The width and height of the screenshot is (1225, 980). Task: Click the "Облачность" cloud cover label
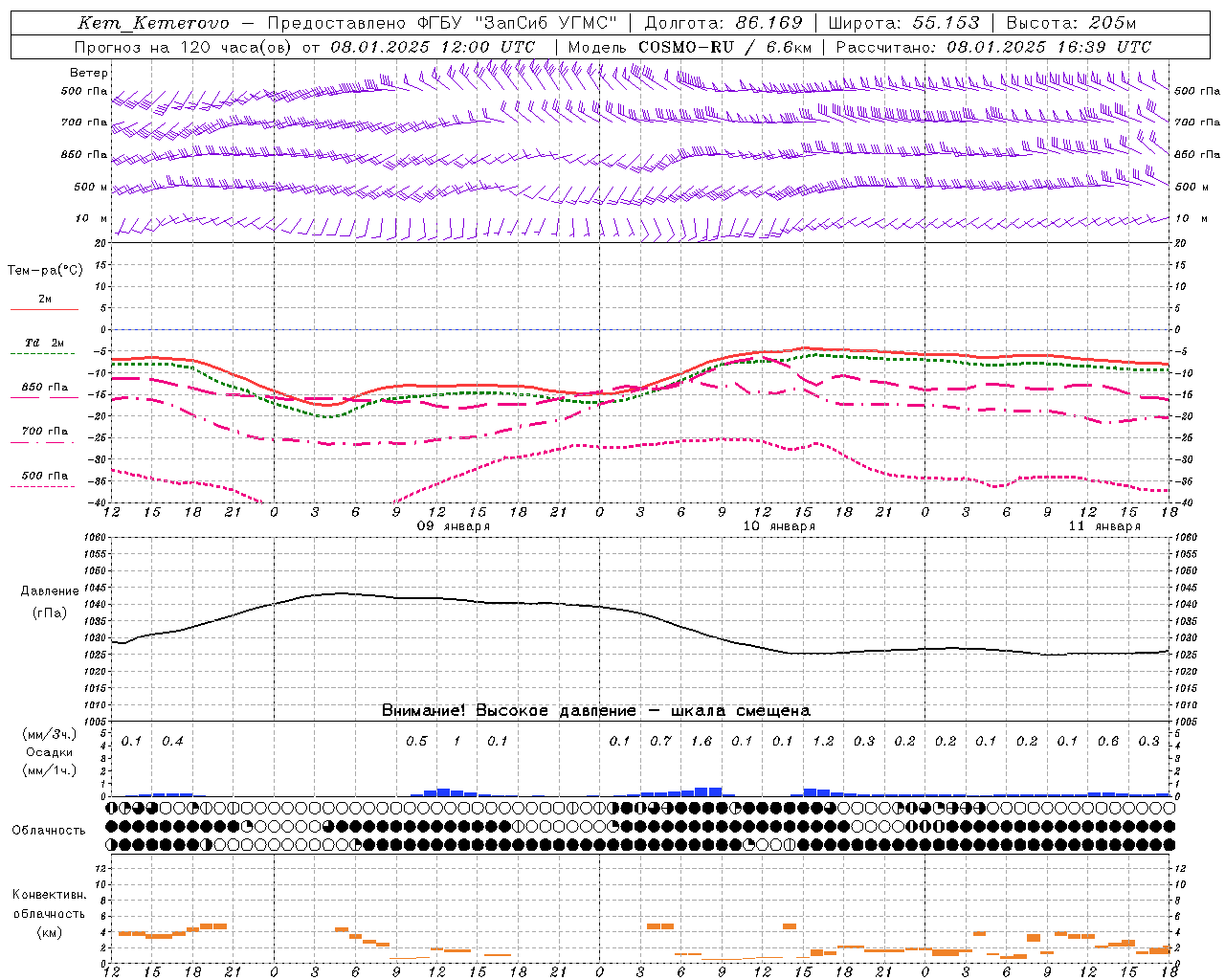tap(49, 831)
